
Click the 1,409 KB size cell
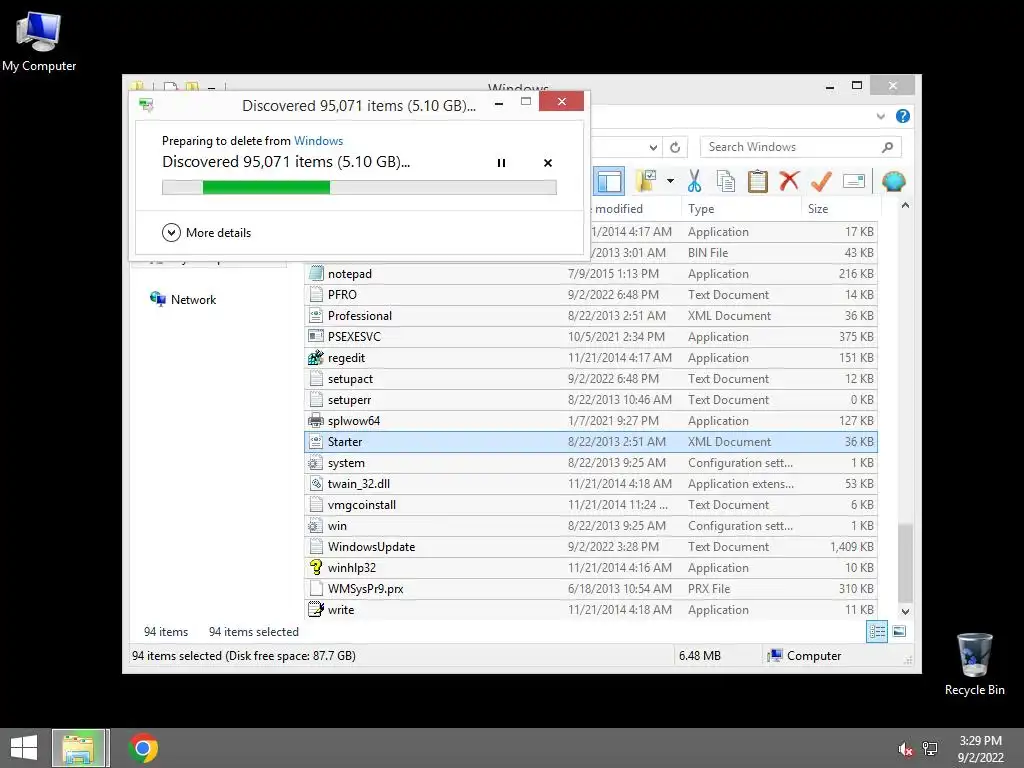[852, 547]
